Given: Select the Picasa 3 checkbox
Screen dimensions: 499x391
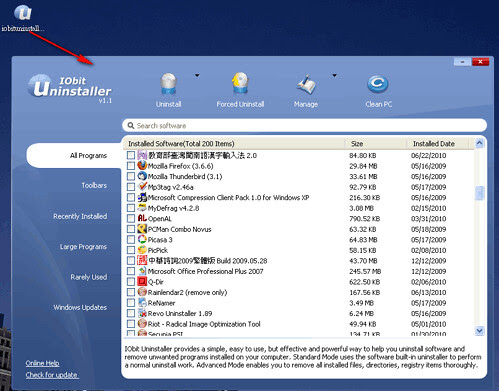Looking at the screenshot, I should pos(131,240).
